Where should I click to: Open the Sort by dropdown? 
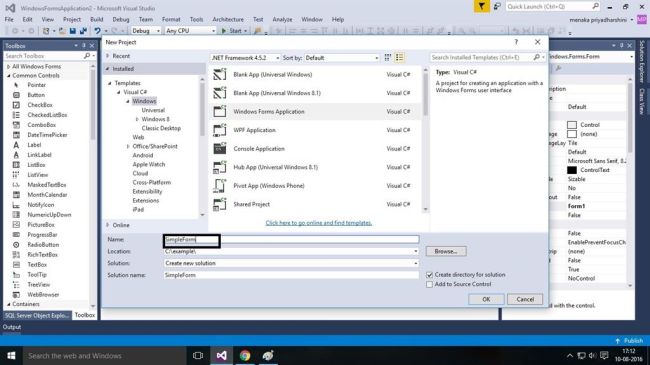click(342, 58)
